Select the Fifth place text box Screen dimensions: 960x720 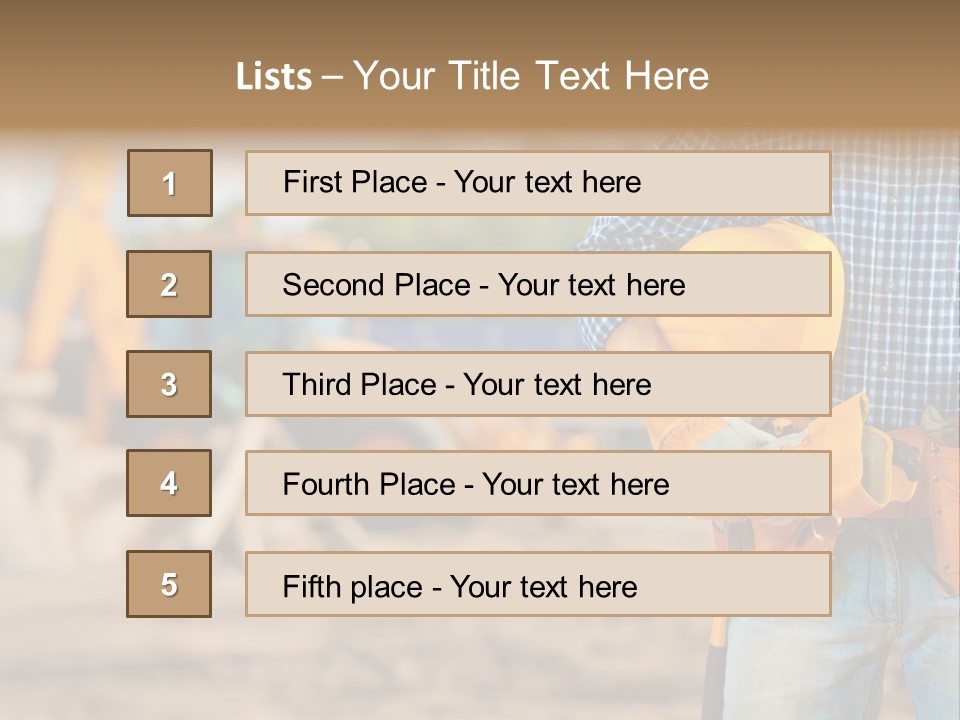click(537, 585)
